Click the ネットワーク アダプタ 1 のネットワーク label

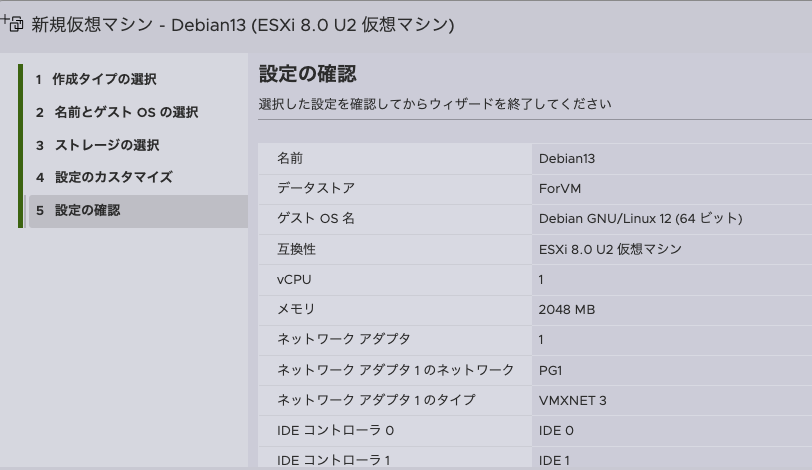click(x=396, y=370)
